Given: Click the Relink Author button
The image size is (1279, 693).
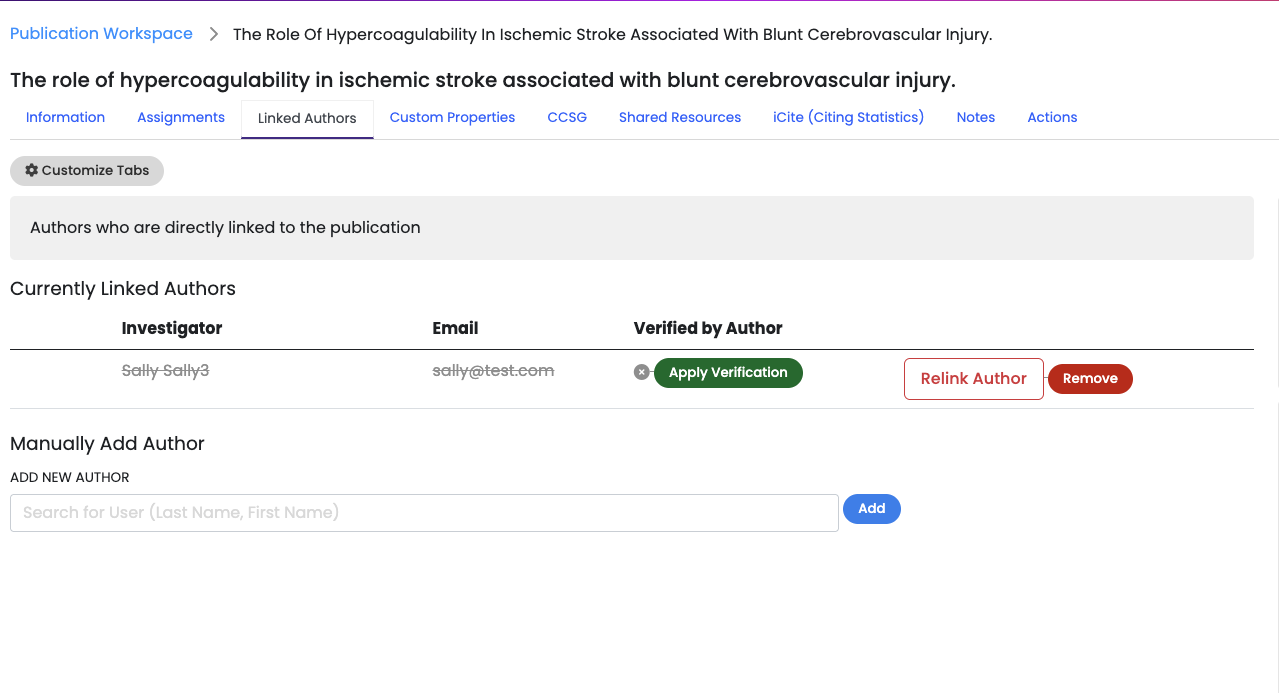Looking at the screenshot, I should [974, 379].
